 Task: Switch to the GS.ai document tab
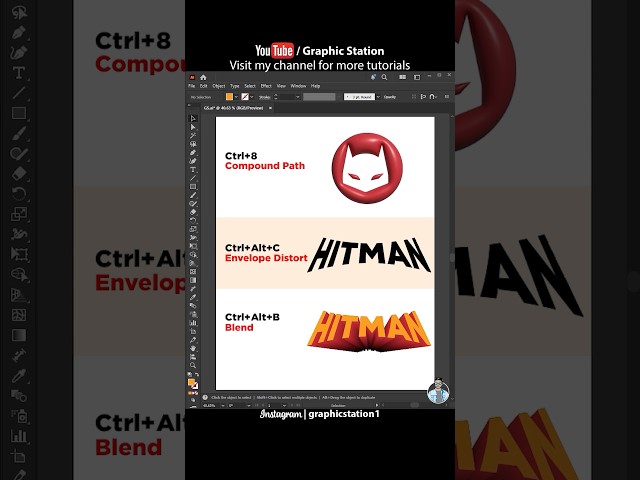coord(233,108)
